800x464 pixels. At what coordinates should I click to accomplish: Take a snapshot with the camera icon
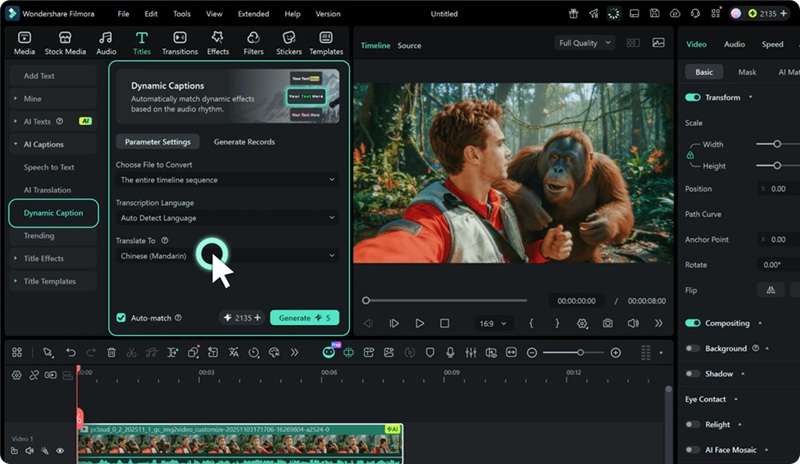tap(607, 323)
